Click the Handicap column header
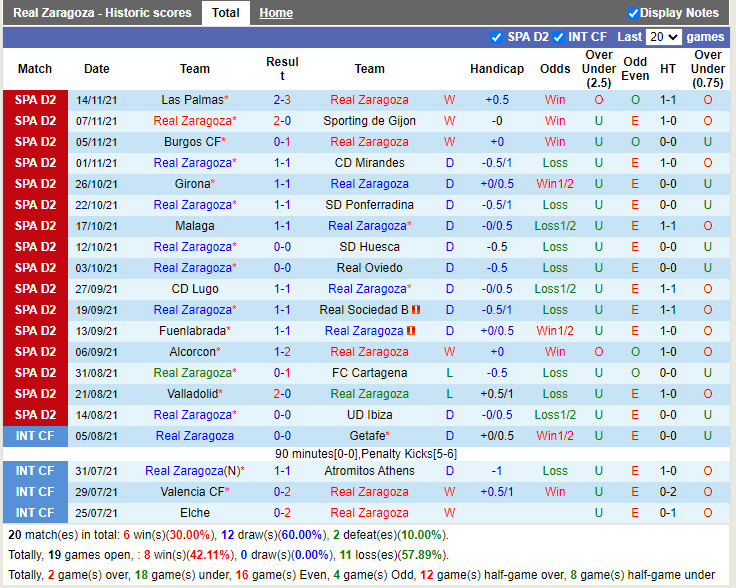This screenshot has width=736, height=588. (x=497, y=69)
